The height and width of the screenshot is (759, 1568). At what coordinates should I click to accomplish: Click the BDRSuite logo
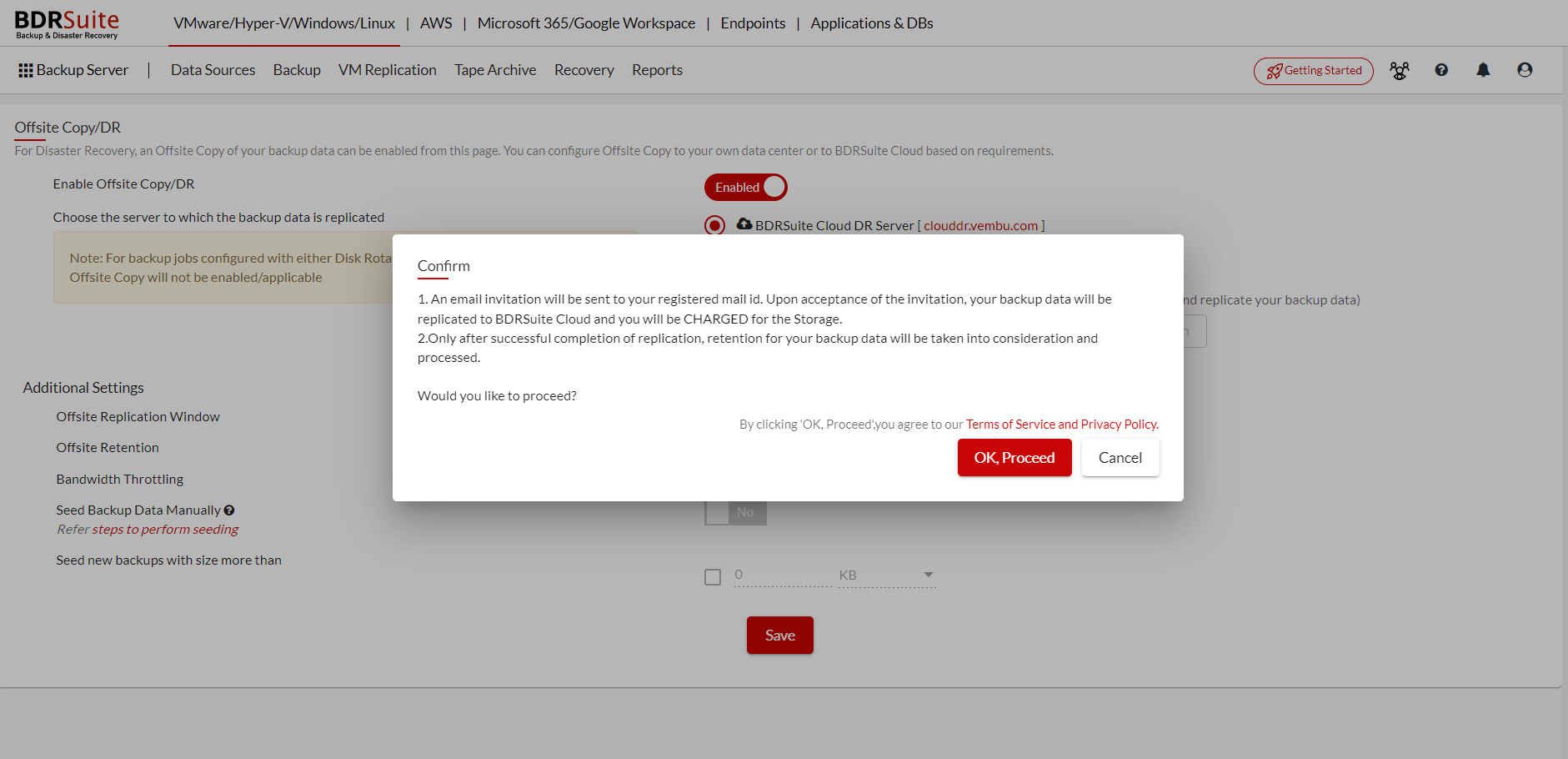coord(67,24)
